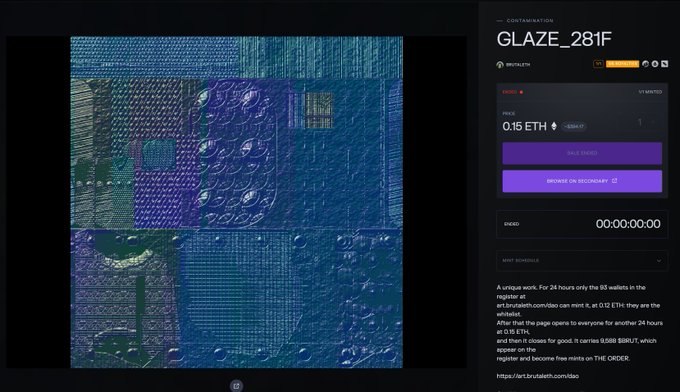Image resolution: width=680 pixels, height=392 pixels.
Task: Open the art.brutaleth.com/dao link at the bottom
Action: (x=537, y=376)
